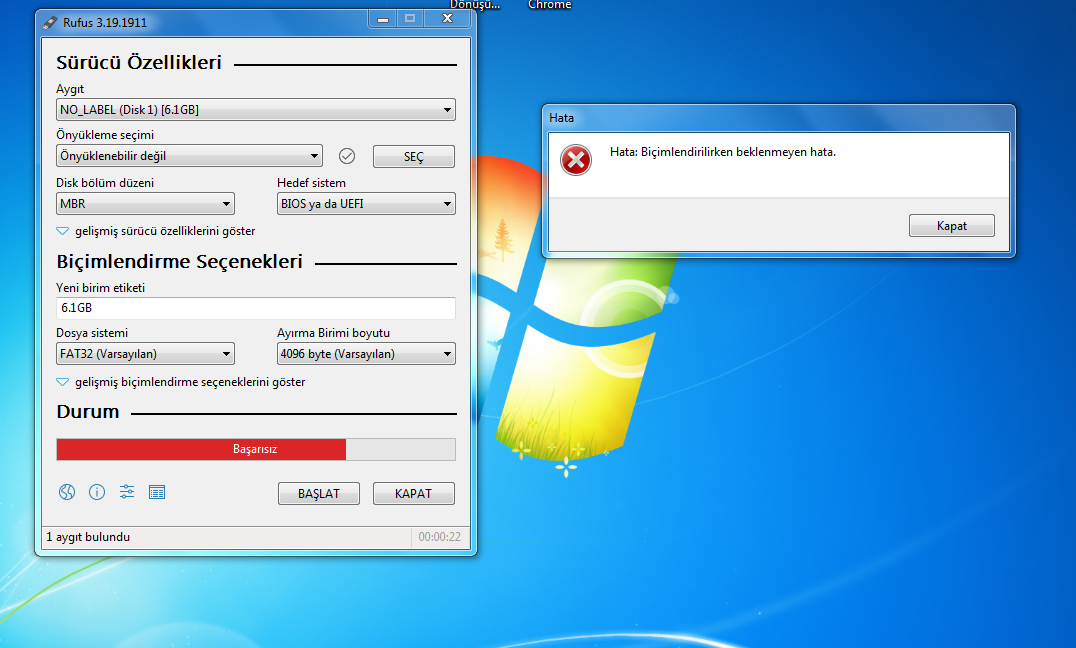Minimize the Rufus window
The height and width of the screenshot is (648, 1076).
click(383, 19)
